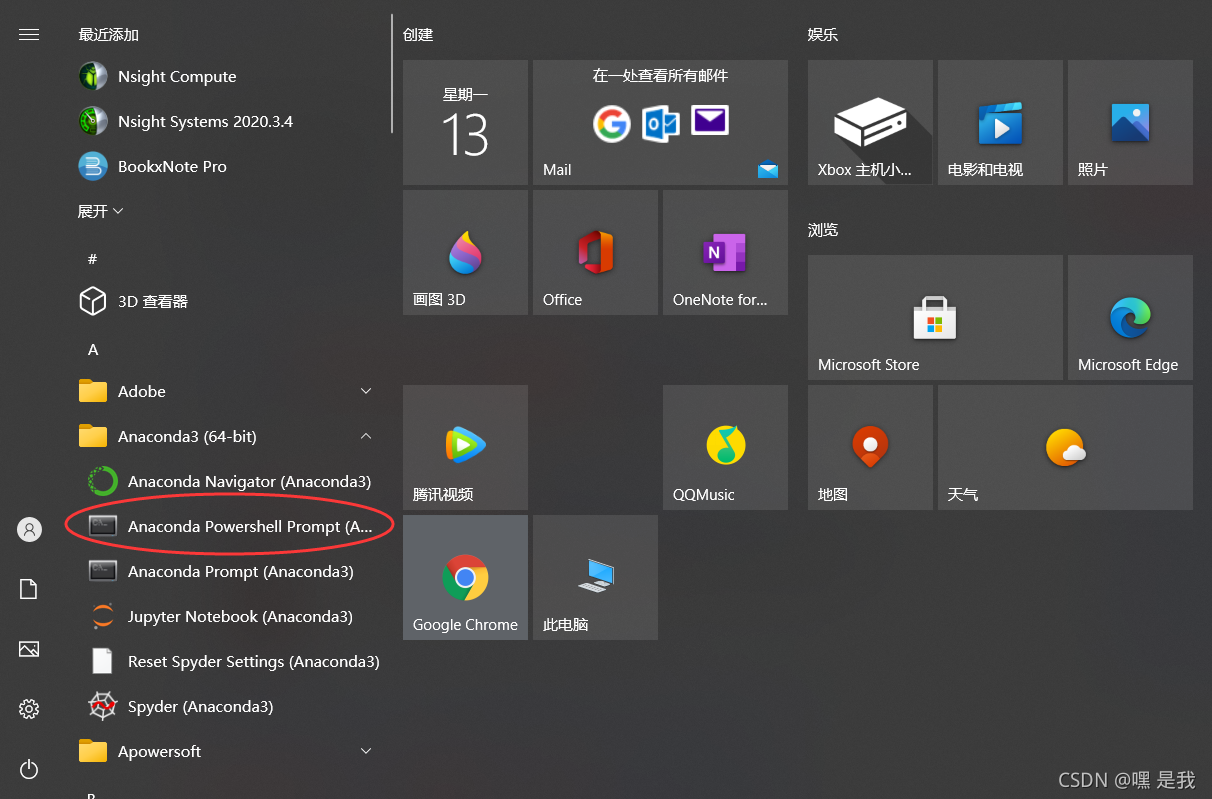Click the A letter group header
The height and width of the screenshot is (799, 1212).
(93, 349)
